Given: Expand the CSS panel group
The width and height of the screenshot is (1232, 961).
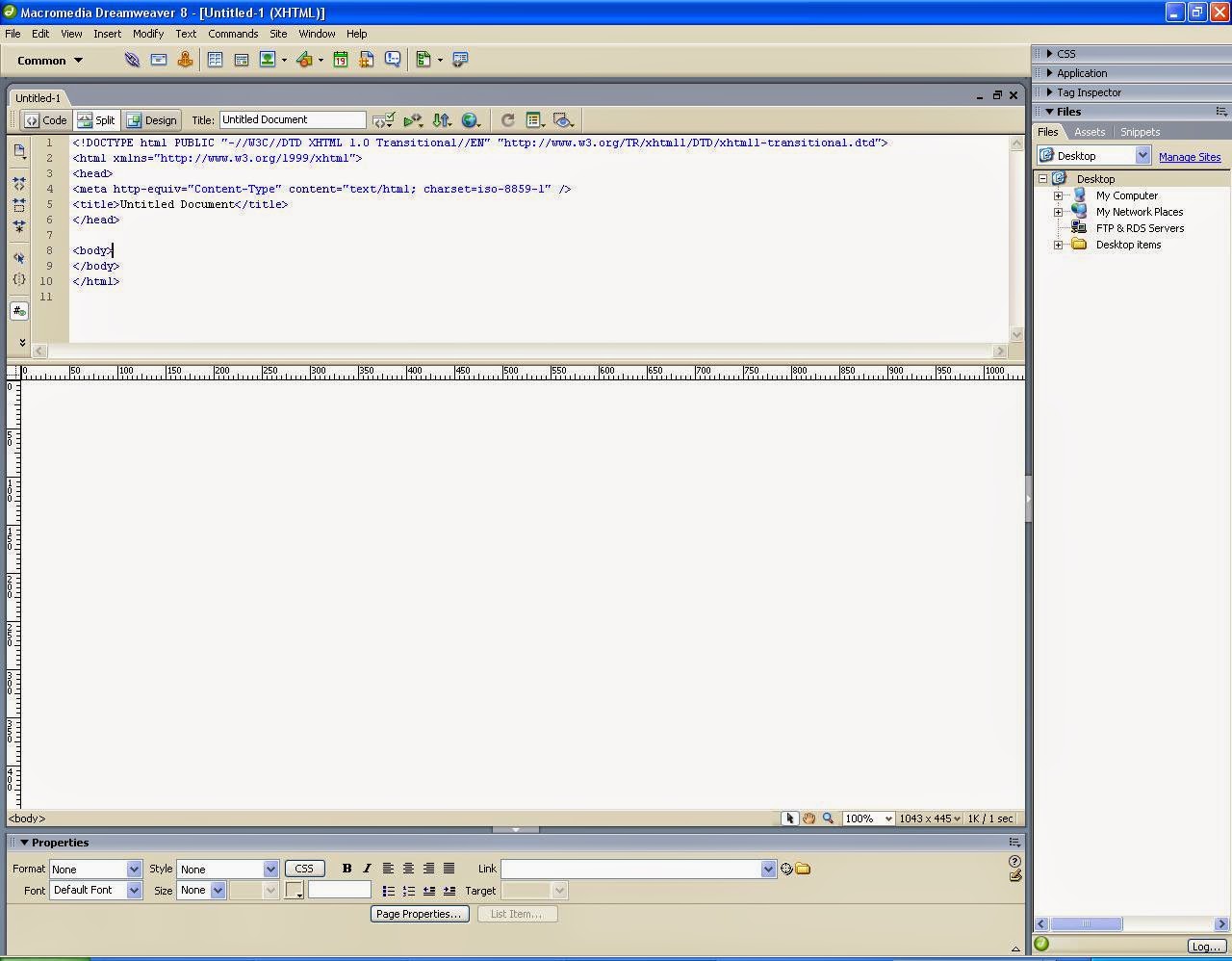Looking at the screenshot, I should tap(1050, 54).
